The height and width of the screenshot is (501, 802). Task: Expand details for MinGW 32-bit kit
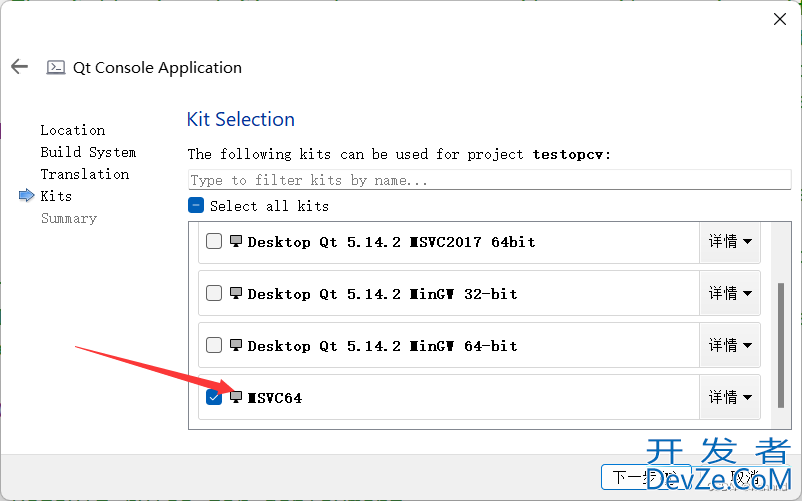coord(729,293)
